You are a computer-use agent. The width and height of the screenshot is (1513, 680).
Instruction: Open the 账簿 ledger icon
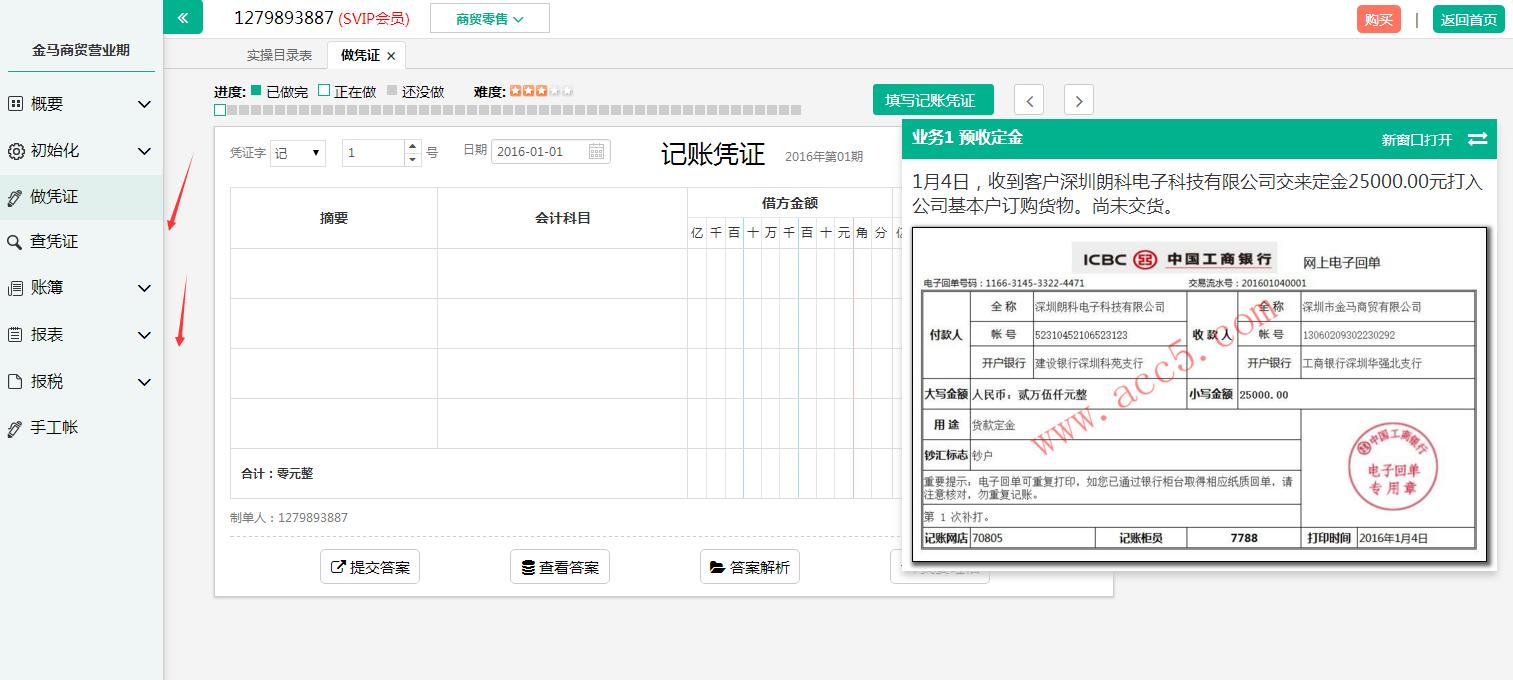pos(18,288)
